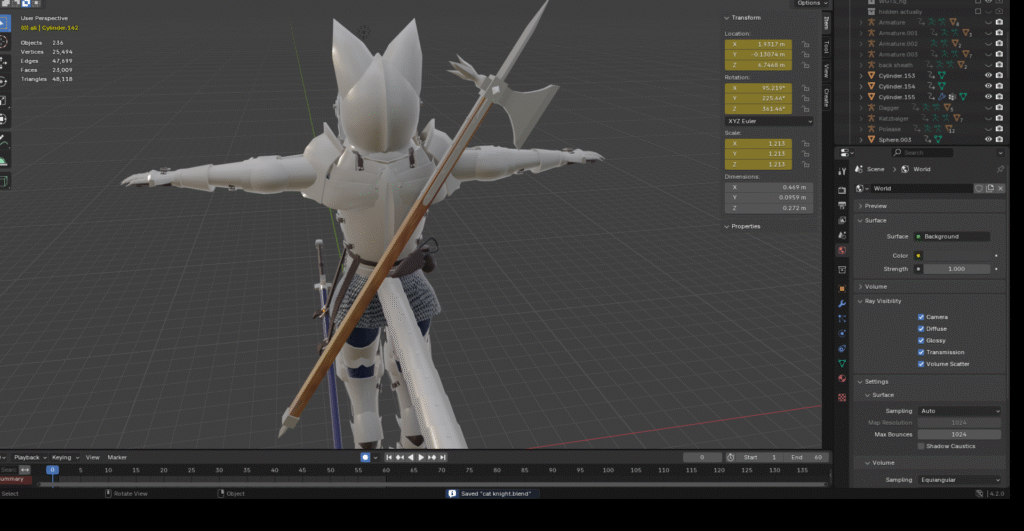Open the Modifiers wrench properties tab
The width and height of the screenshot is (1024, 531).
point(842,303)
